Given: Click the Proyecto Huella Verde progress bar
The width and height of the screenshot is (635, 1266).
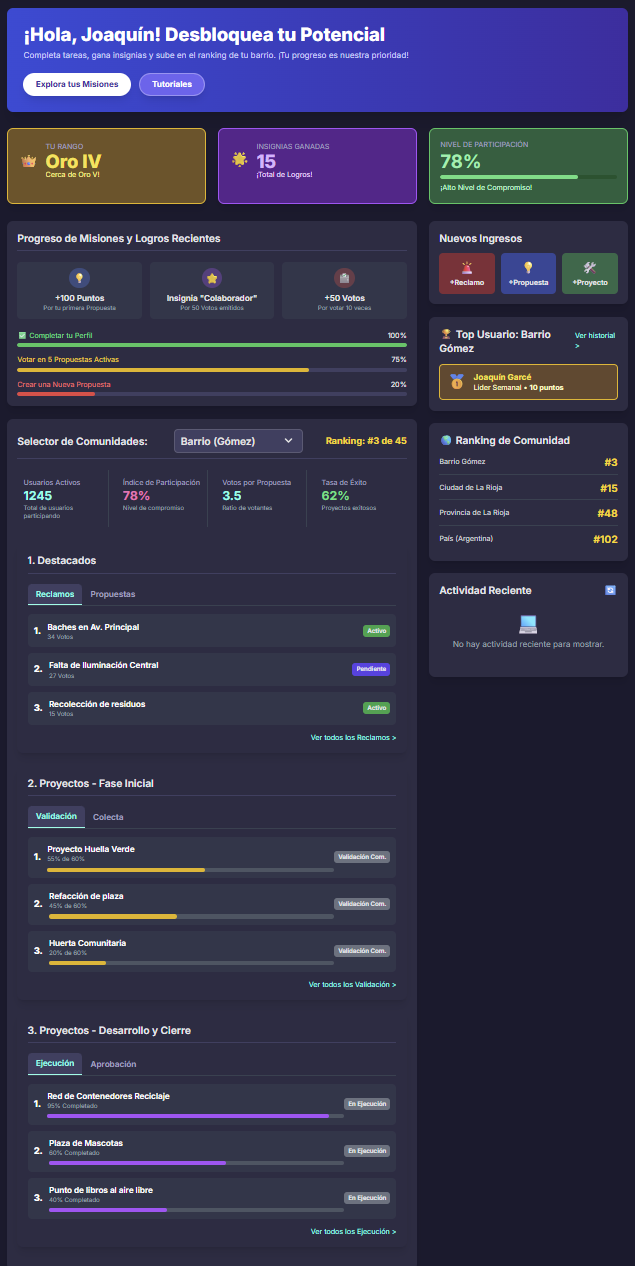Looking at the screenshot, I should point(190,870).
